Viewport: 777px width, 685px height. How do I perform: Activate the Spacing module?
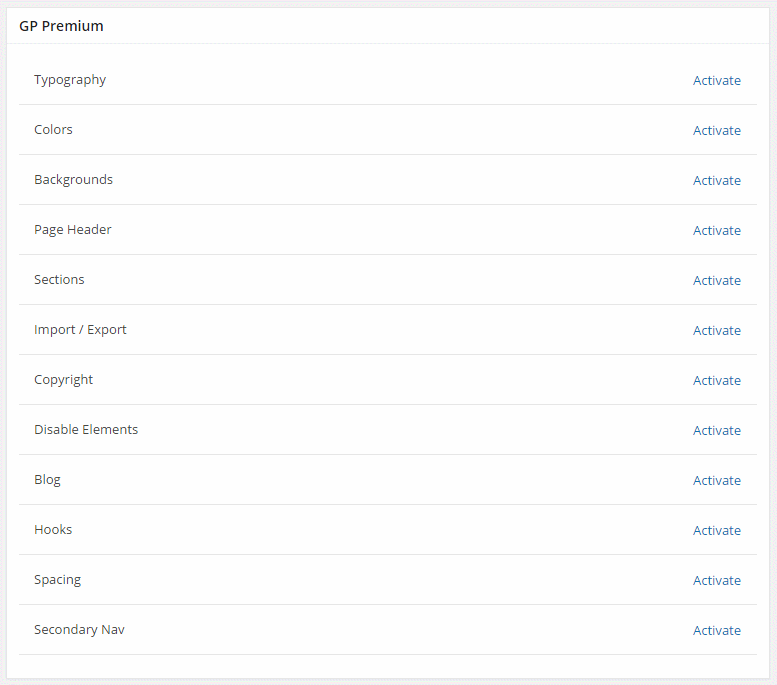(x=716, y=581)
